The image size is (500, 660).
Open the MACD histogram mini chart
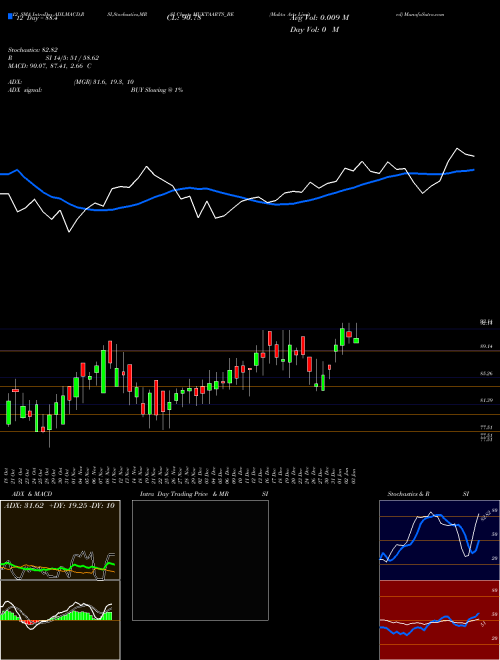pyautogui.click(x=60, y=620)
